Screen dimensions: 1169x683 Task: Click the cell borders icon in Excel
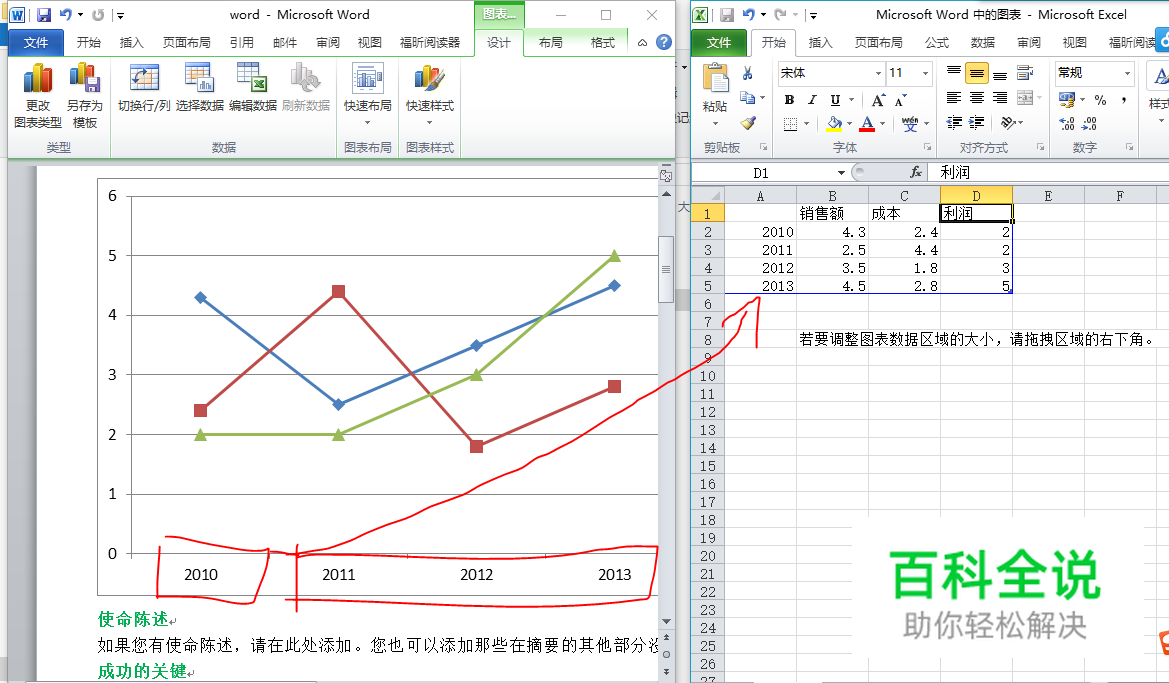pos(791,124)
